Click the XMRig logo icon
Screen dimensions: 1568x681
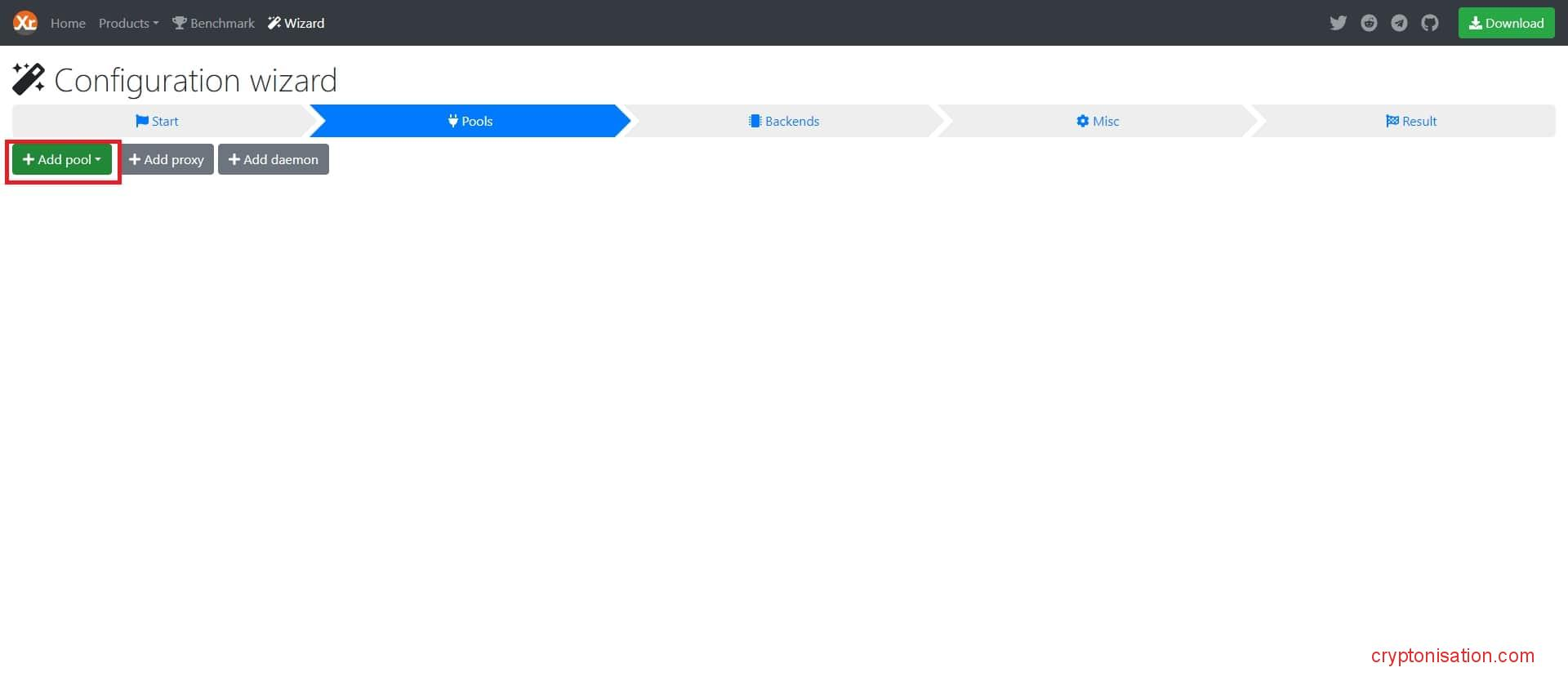point(25,23)
